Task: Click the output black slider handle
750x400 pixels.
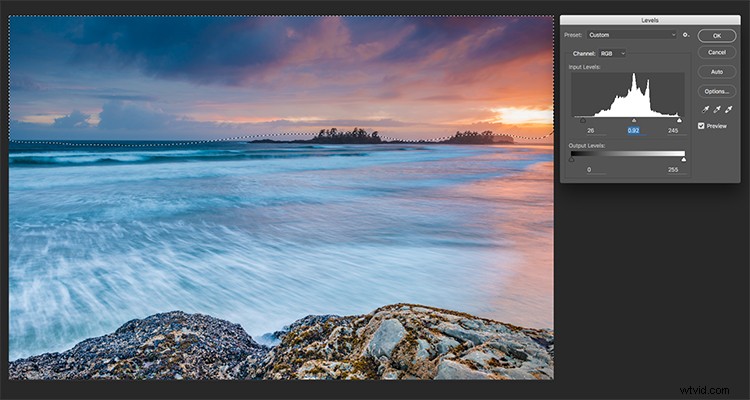Action: pos(571,159)
